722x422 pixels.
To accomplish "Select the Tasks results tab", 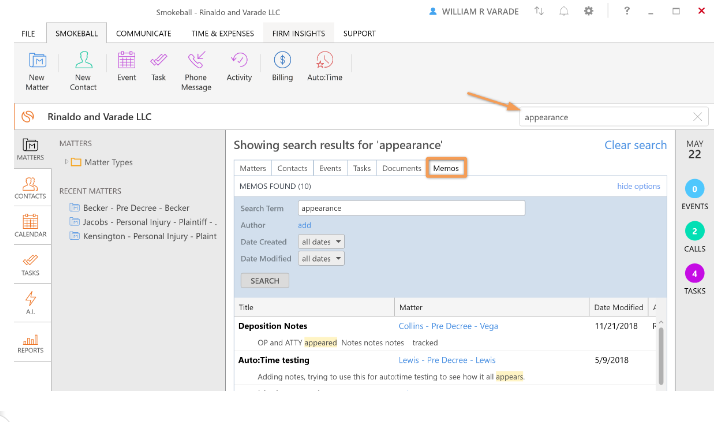I will point(362,168).
